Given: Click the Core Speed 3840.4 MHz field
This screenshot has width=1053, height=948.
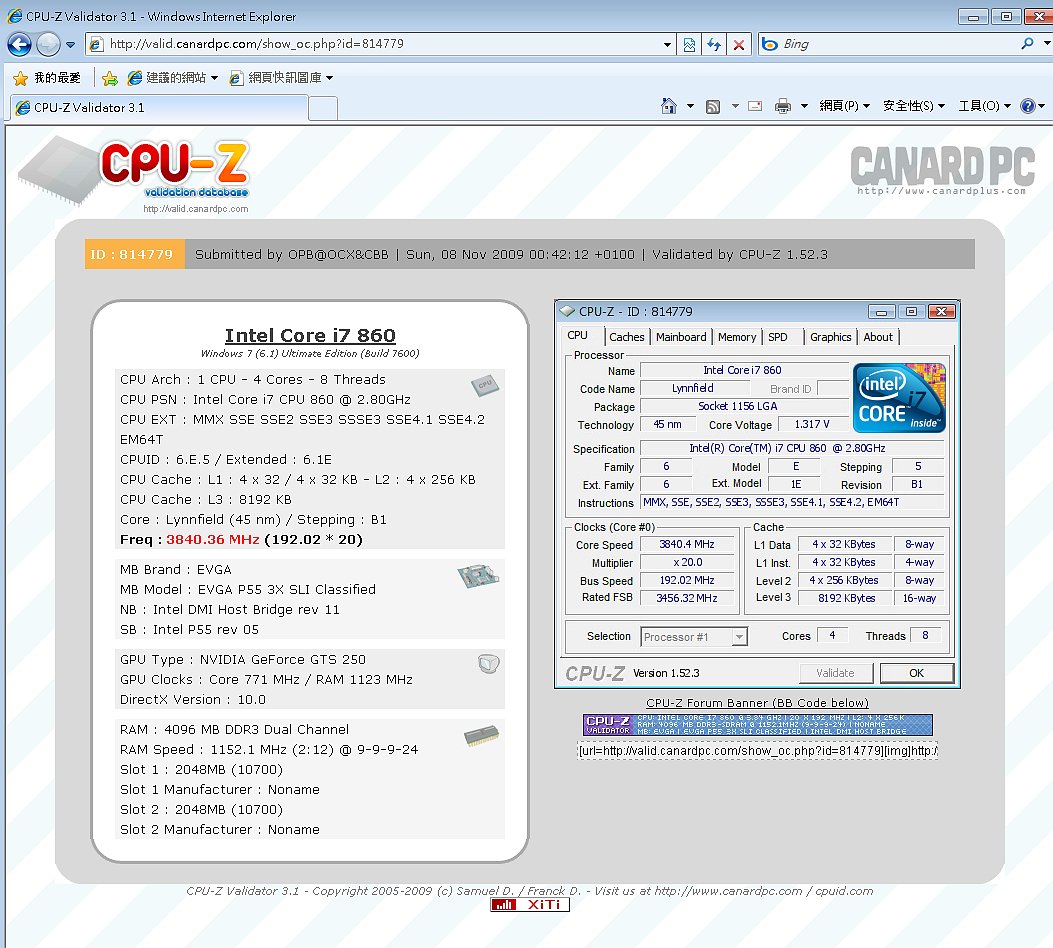Looking at the screenshot, I should coord(686,544).
